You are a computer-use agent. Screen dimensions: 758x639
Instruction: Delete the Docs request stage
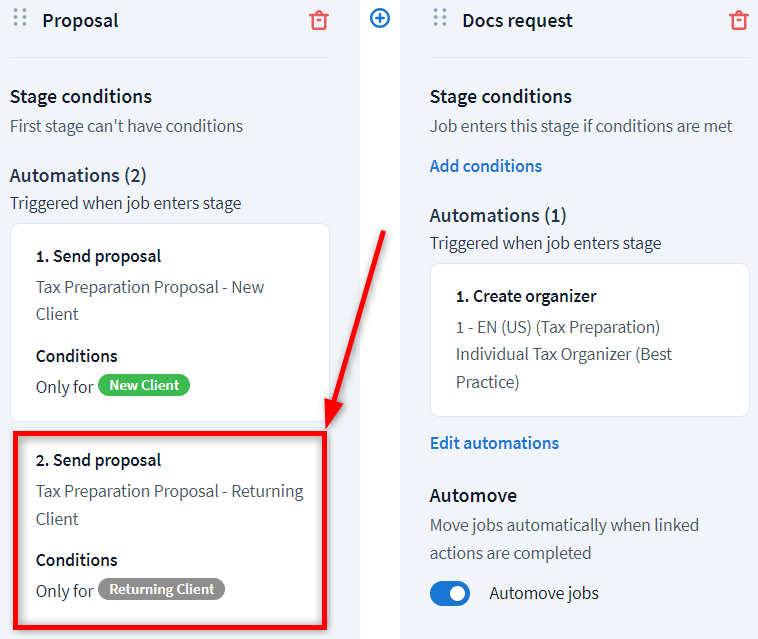739,20
